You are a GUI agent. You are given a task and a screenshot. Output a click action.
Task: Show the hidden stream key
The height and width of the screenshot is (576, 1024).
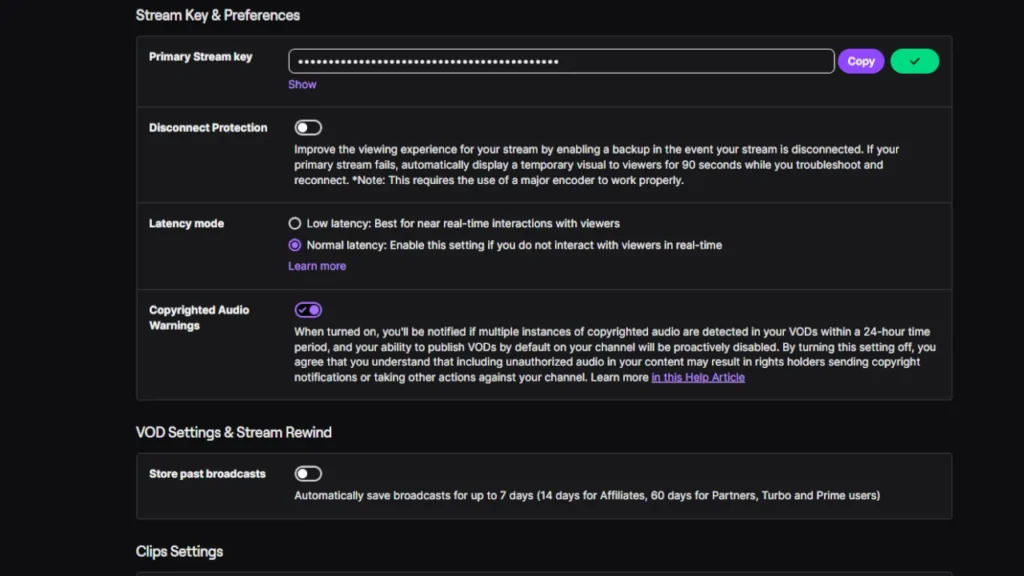click(x=301, y=84)
